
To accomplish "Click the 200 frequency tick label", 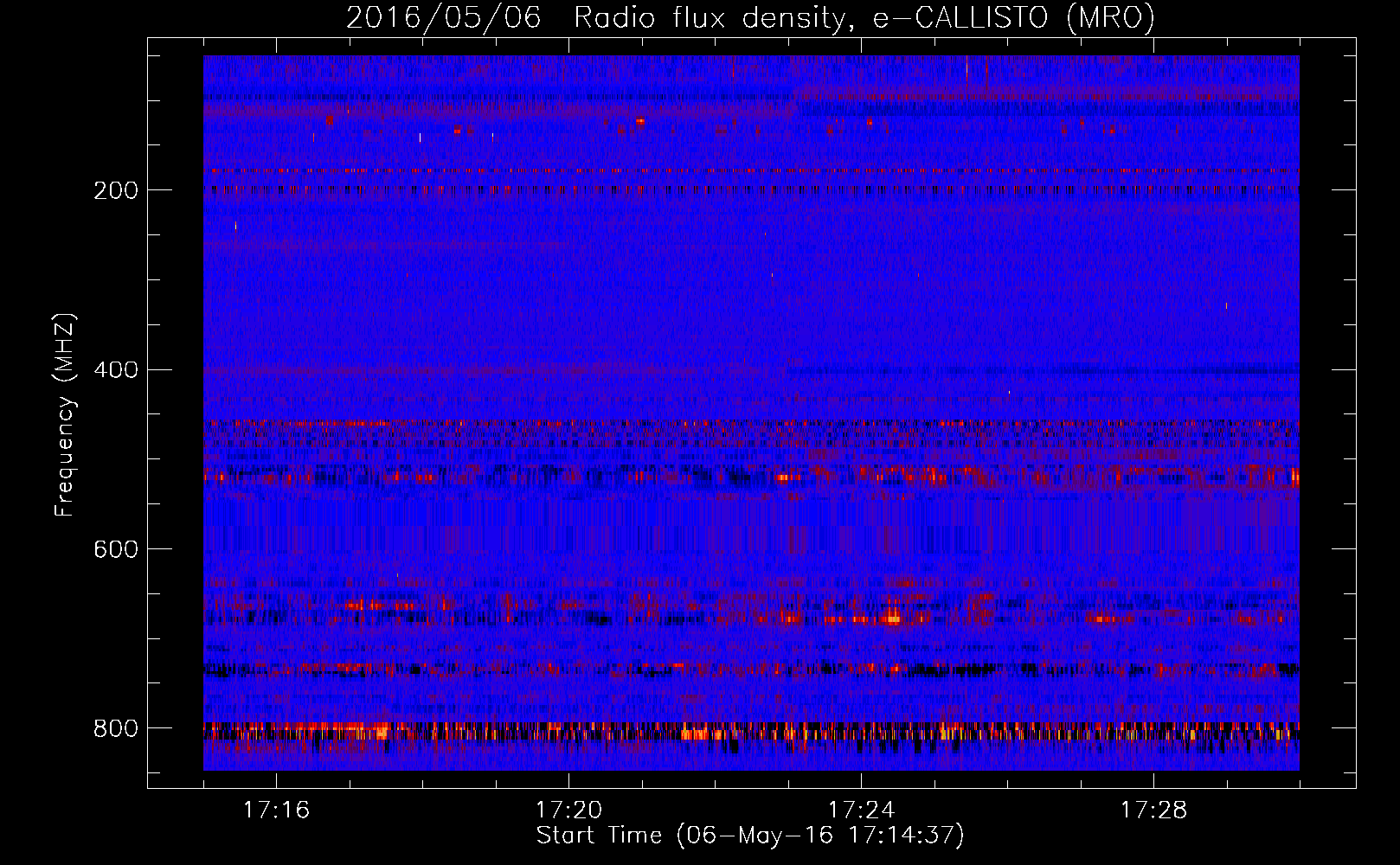I will point(116,190).
